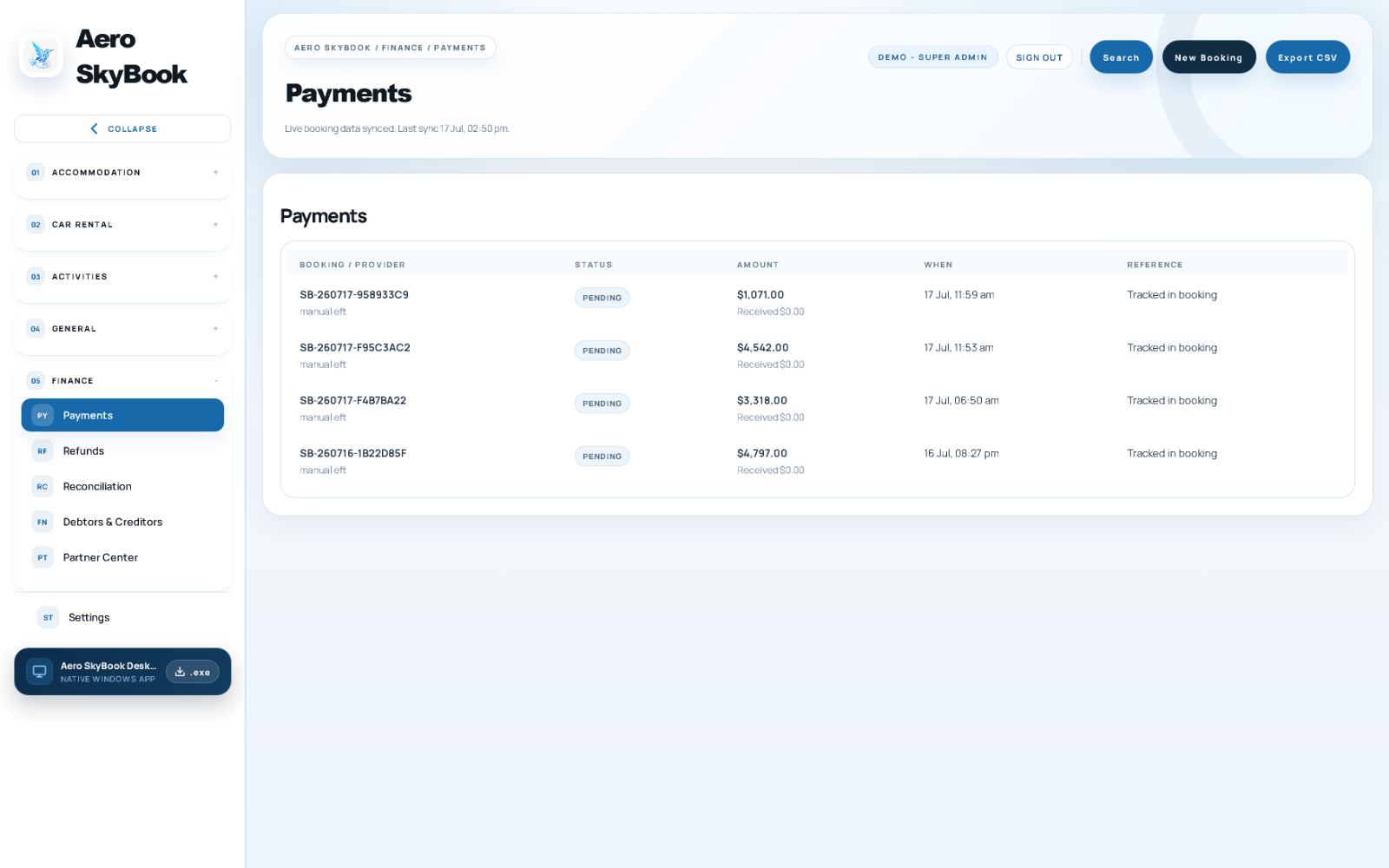
Task: Click the RC badge icon beside Reconciliation
Action: 43,487
